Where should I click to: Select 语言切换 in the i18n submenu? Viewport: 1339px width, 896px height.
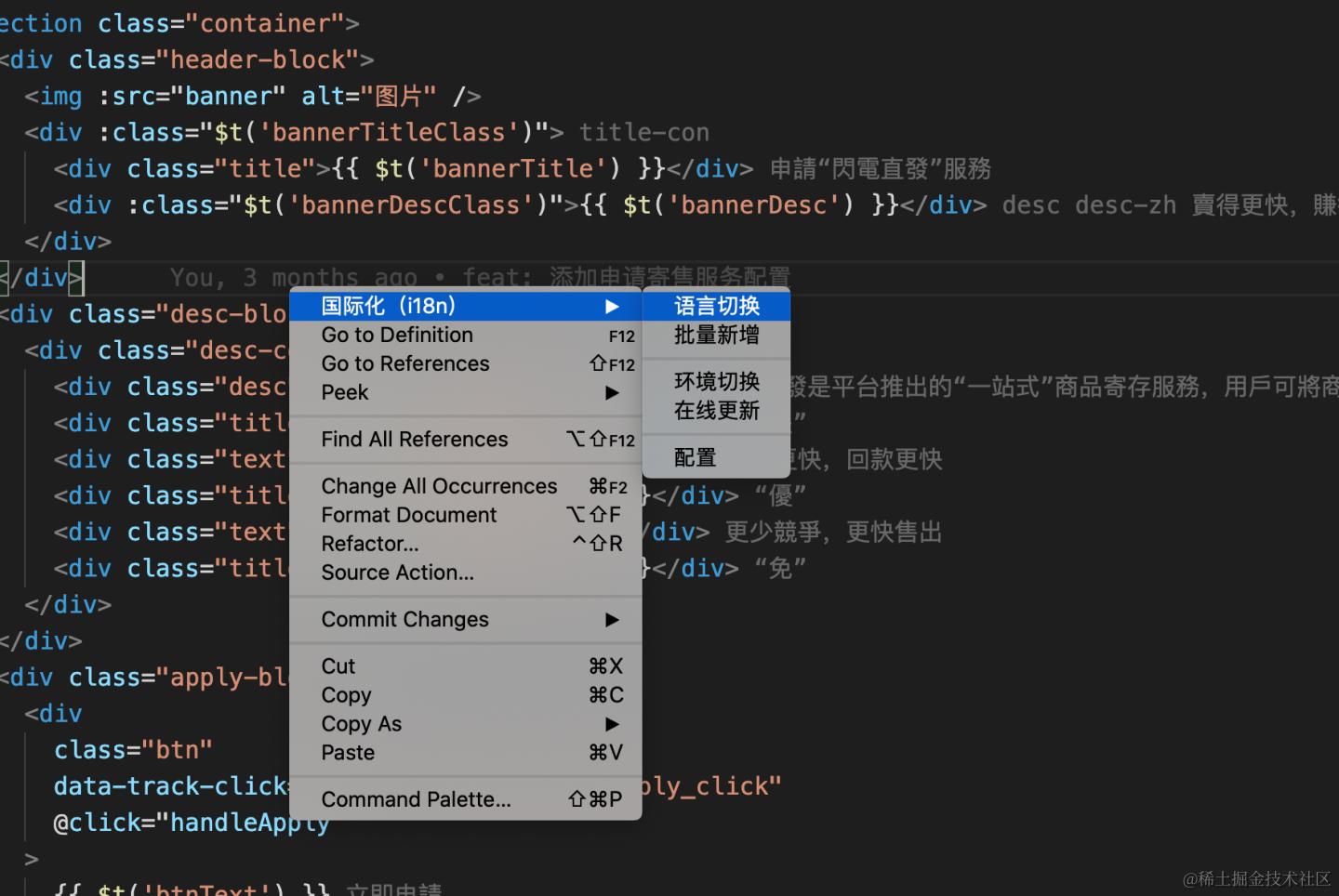pyautogui.click(x=716, y=305)
